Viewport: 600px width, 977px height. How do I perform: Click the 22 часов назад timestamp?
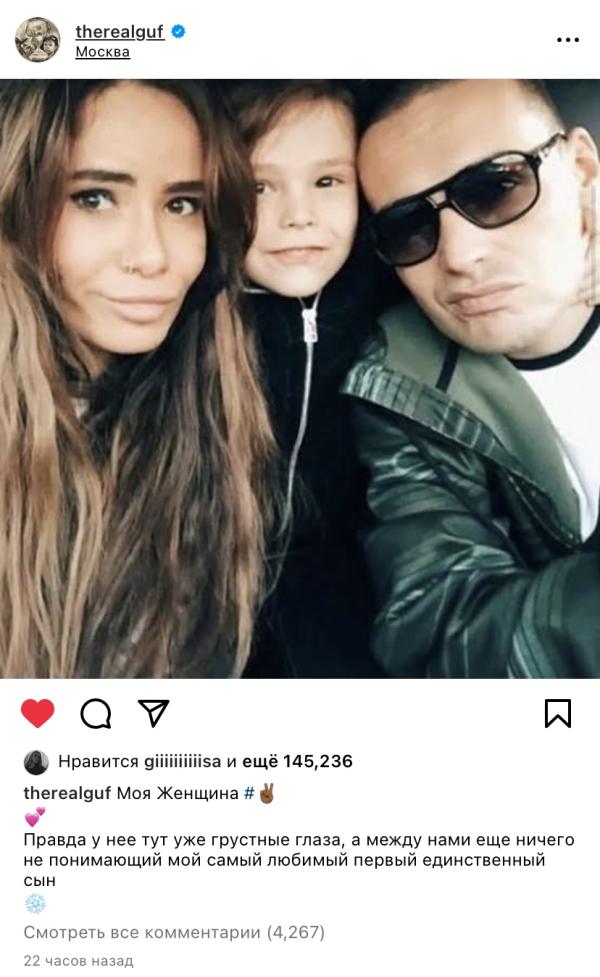[79, 961]
